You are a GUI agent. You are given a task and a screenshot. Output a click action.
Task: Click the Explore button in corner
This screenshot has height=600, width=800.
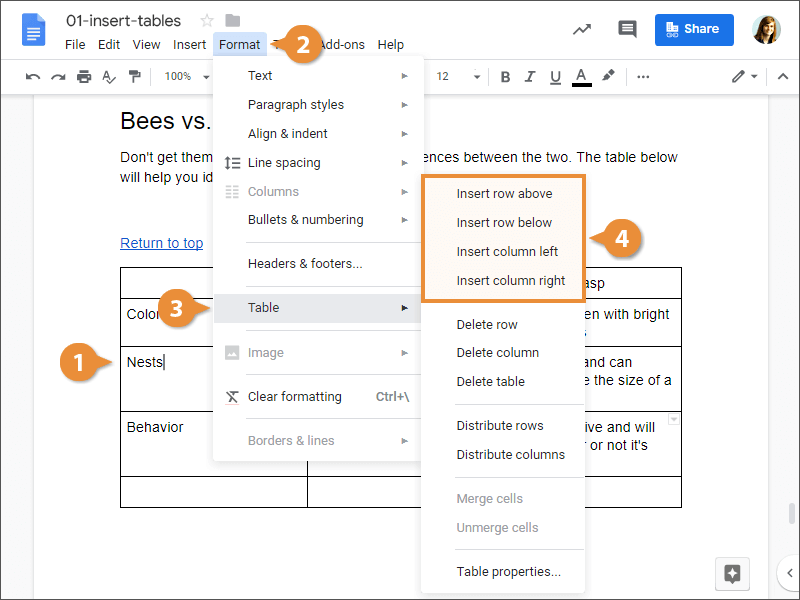point(732,573)
